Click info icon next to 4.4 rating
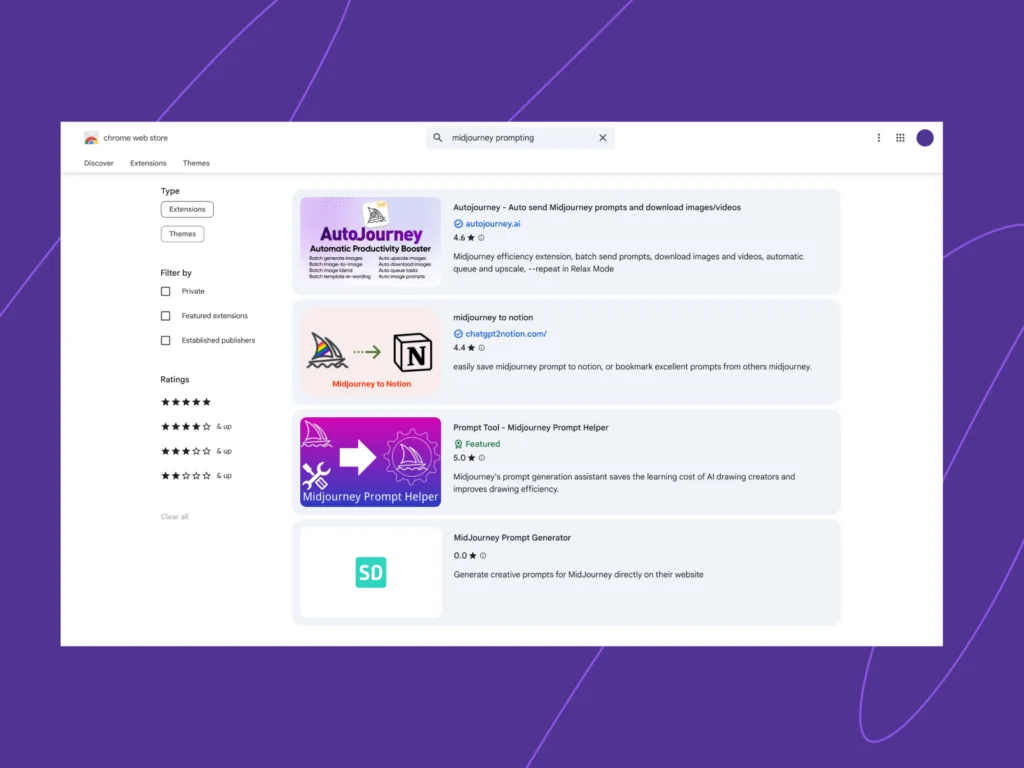Viewport: 1024px width, 768px height. pyautogui.click(x=481, y=348)
